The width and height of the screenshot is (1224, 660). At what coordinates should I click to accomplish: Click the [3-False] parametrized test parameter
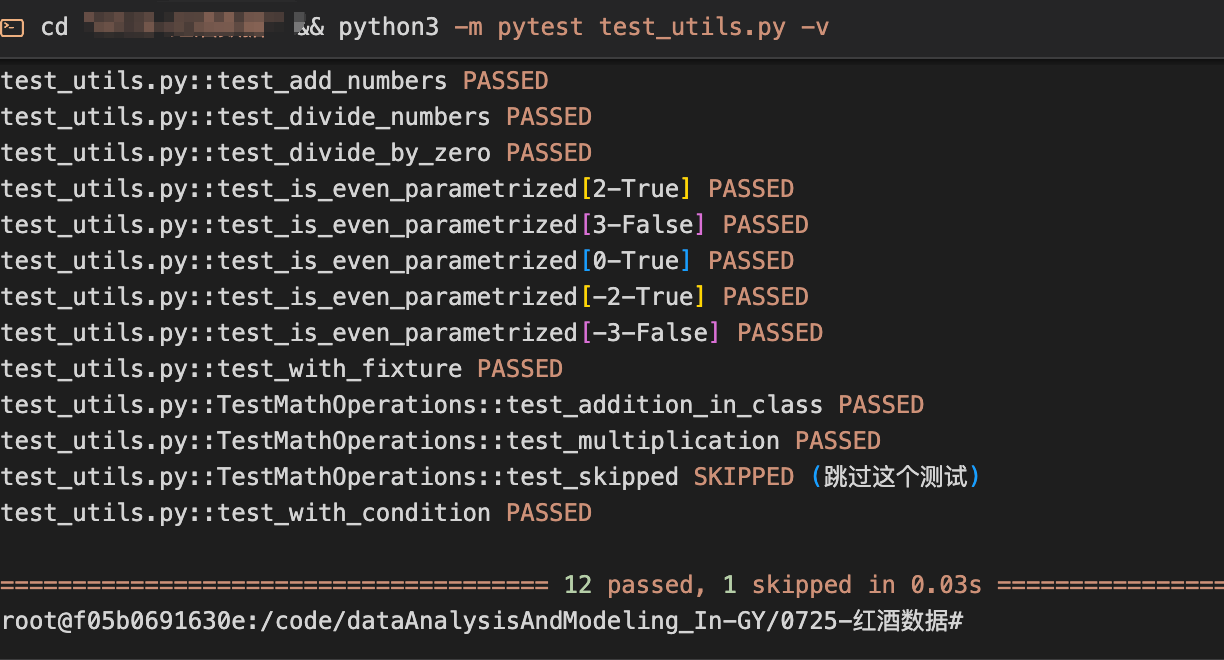643,225
